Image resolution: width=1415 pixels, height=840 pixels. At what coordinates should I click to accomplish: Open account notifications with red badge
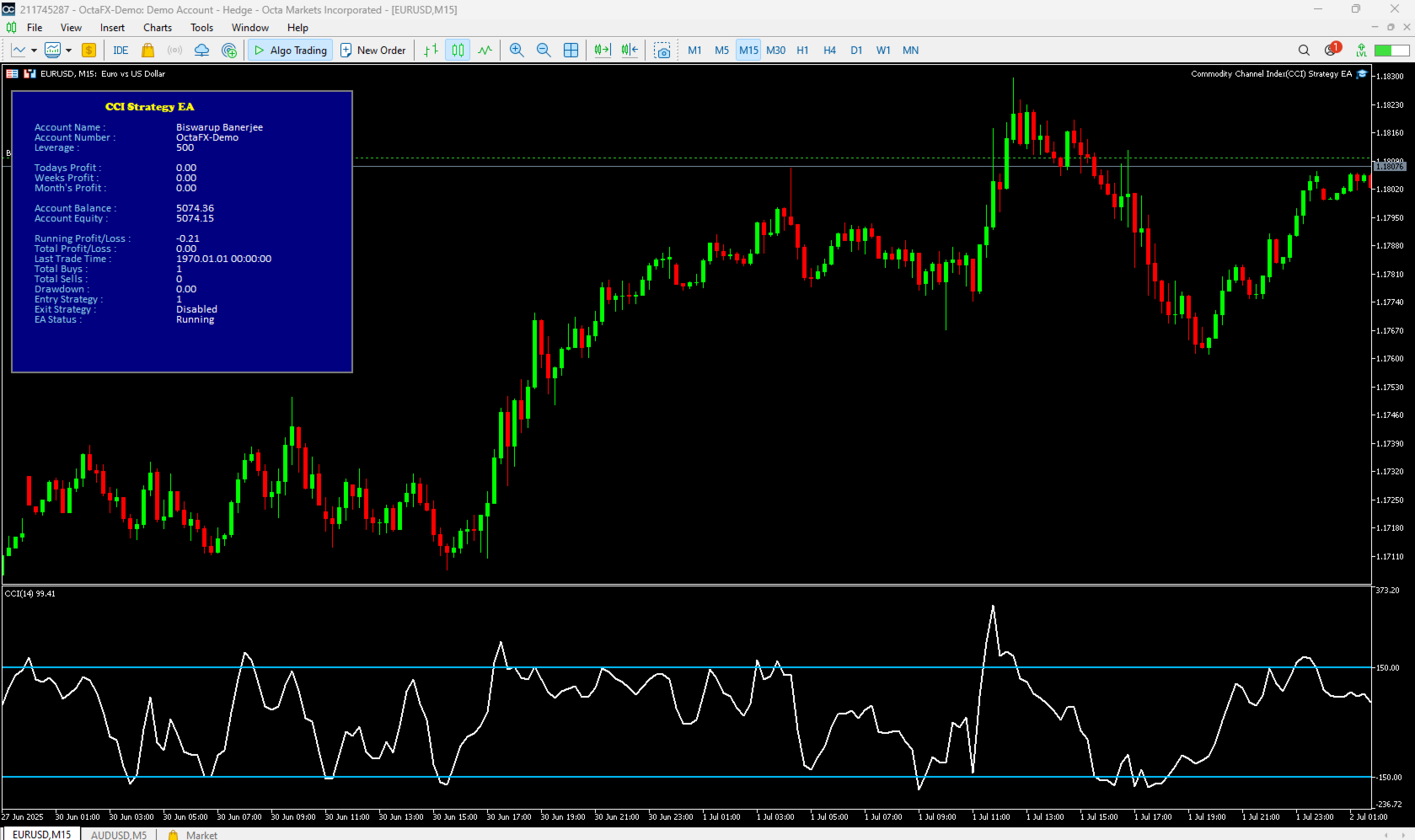[x=1332, y=49]
